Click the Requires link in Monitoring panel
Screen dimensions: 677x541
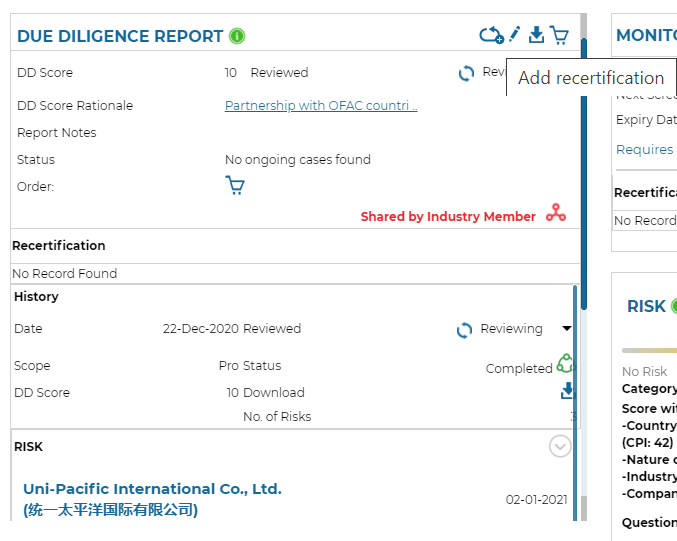(x=644, y=150)
